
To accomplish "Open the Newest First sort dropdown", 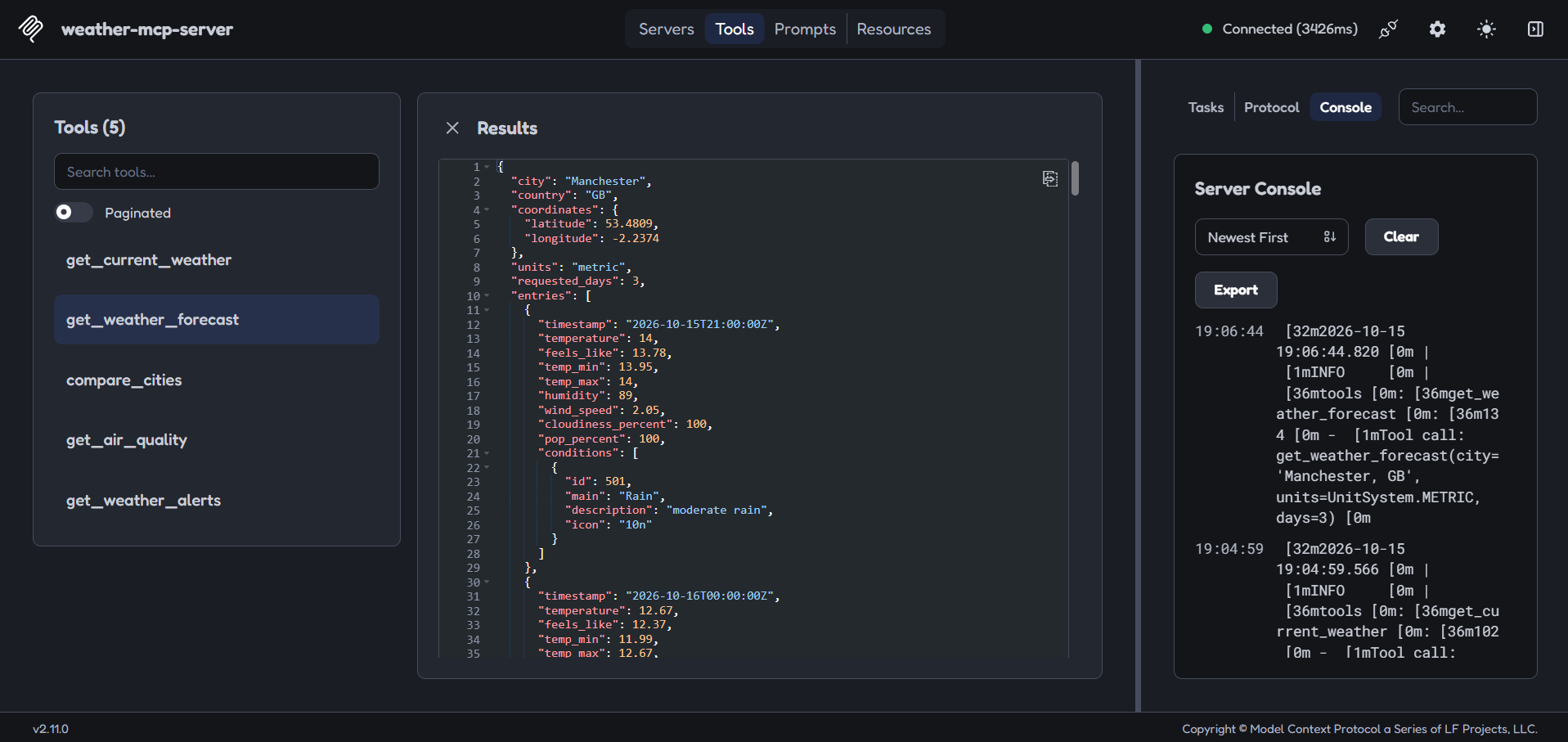I will tap(1271, 237).
